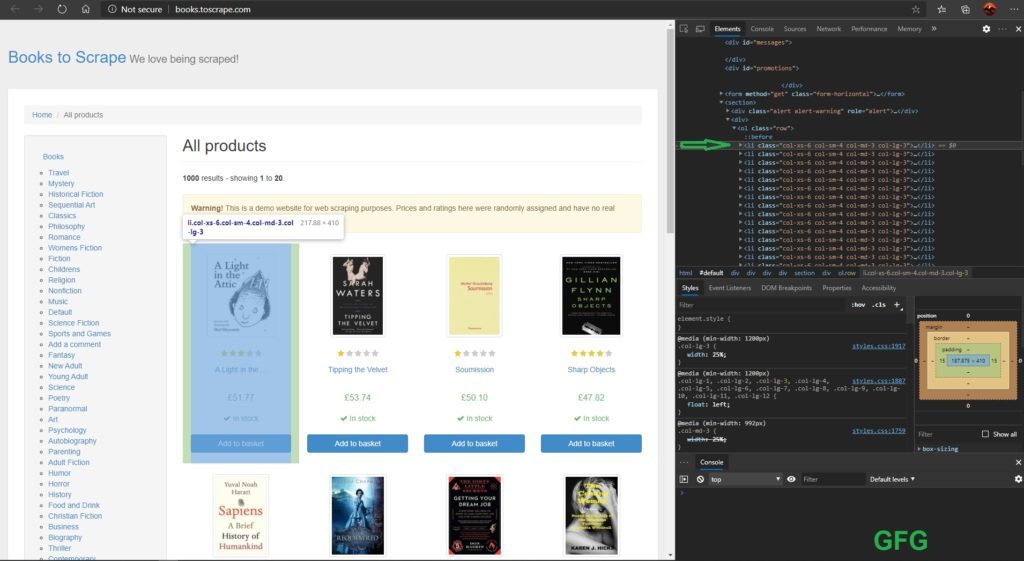Open DevTools three-dot customize menu
Screen dimensions: 1024x561
[1002, 29]
